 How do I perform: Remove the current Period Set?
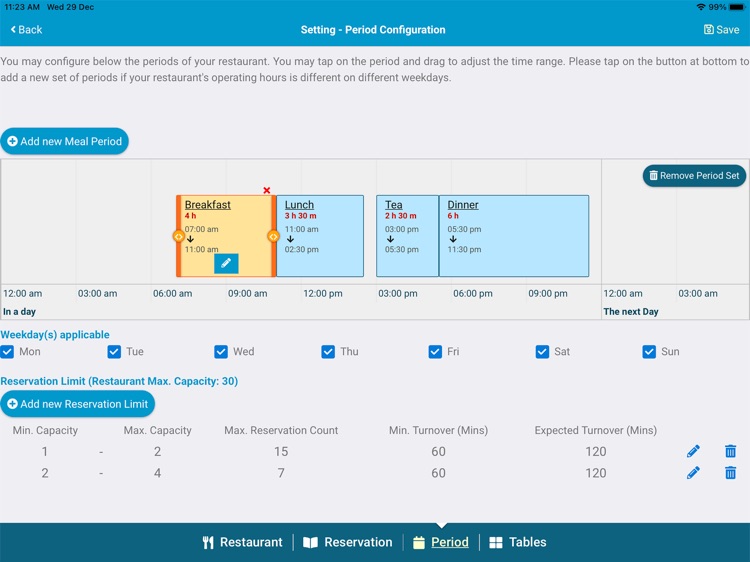coord(694,176)
